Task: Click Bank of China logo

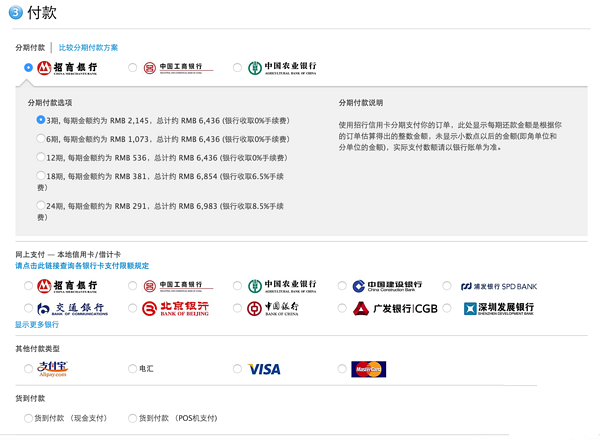Action: pos(272,308)
